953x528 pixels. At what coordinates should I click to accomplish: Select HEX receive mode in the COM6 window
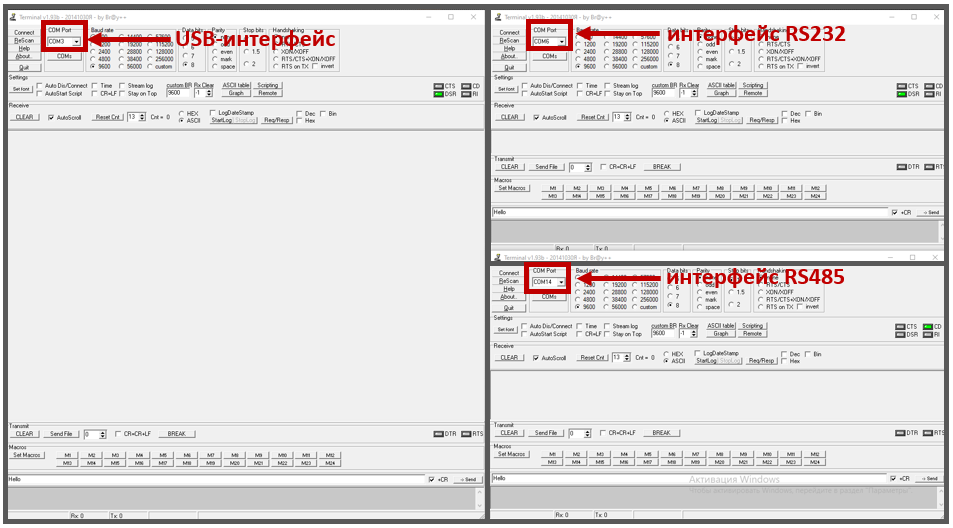(667, 114)
